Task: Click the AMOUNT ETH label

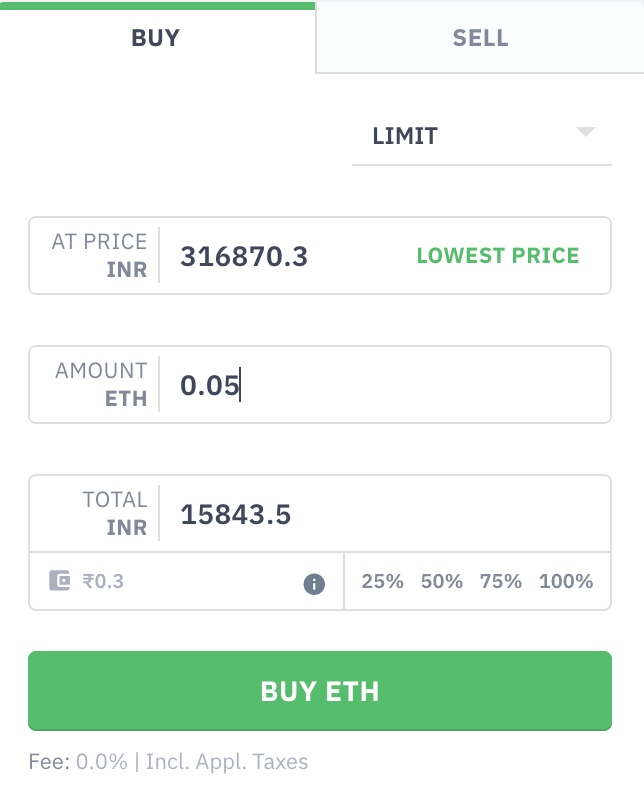Action: coord(102,385)
